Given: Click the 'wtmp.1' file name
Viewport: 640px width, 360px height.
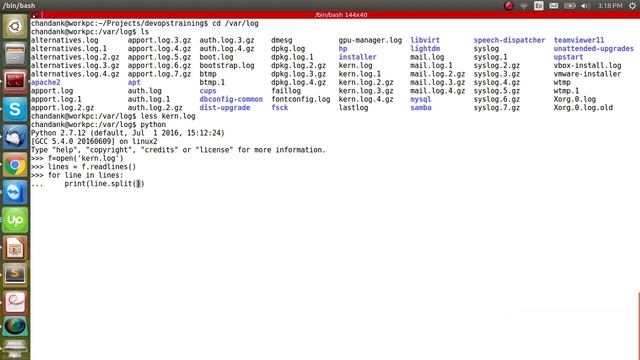Looking at the screenshot, I should [x=566, y=91].
